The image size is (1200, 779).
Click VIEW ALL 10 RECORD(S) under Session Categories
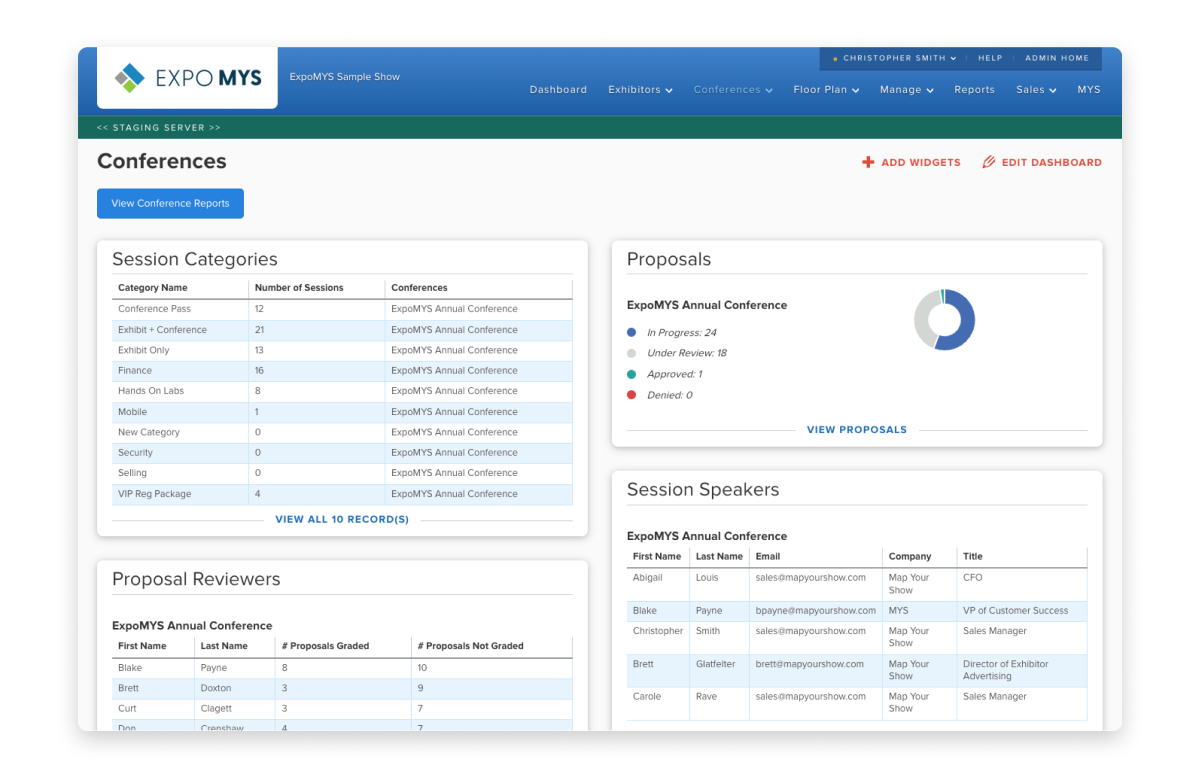[342, 520]
